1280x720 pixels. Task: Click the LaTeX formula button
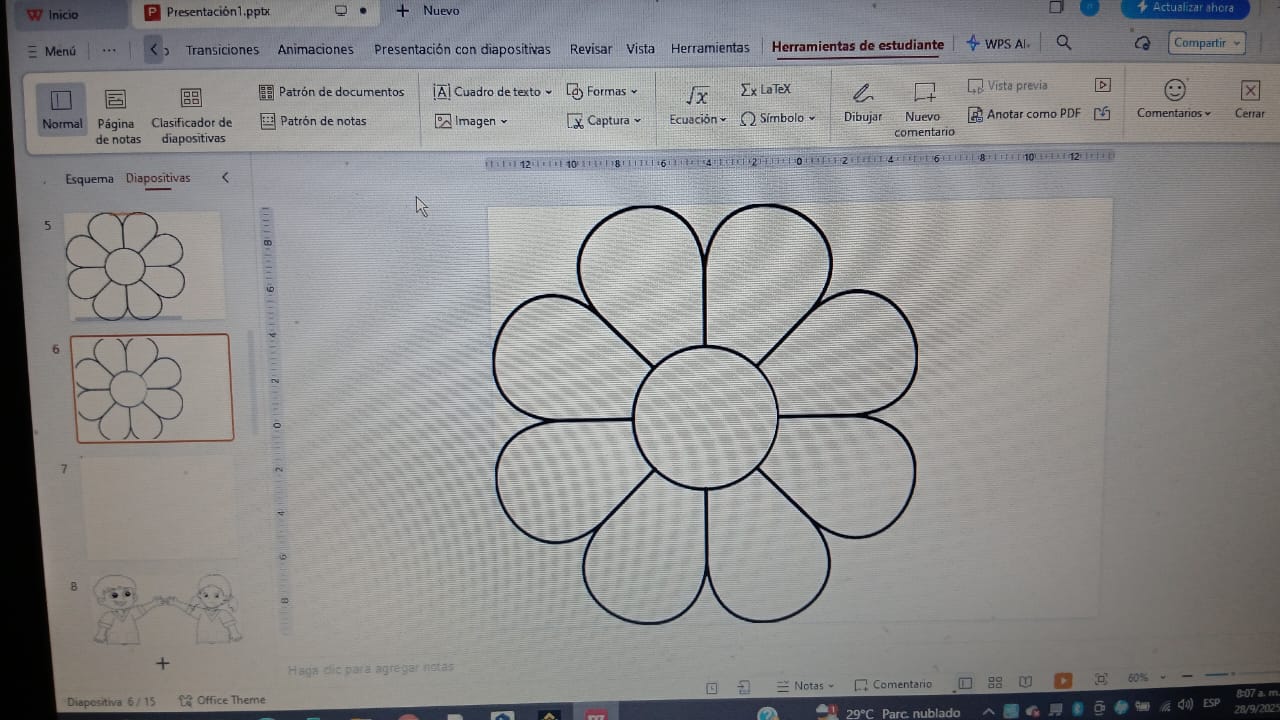click(765, 90)
